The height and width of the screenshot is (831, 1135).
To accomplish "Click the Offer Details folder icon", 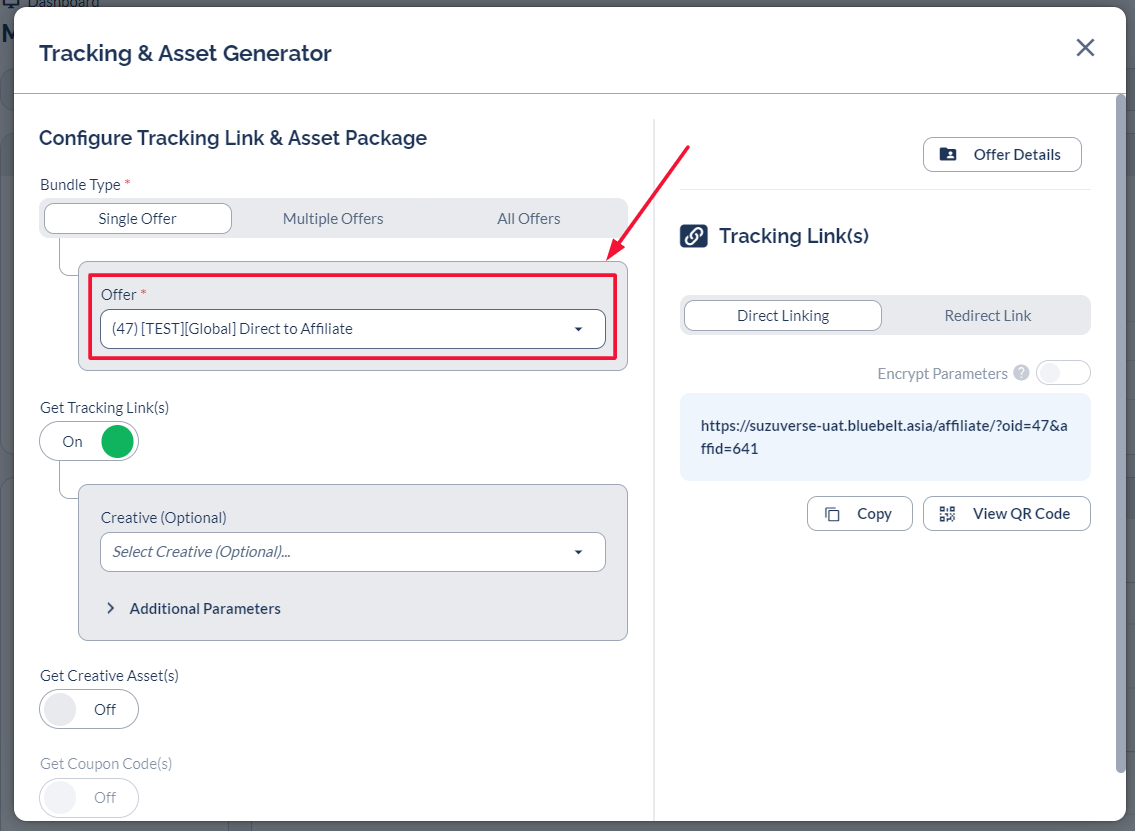I will 948,155.
